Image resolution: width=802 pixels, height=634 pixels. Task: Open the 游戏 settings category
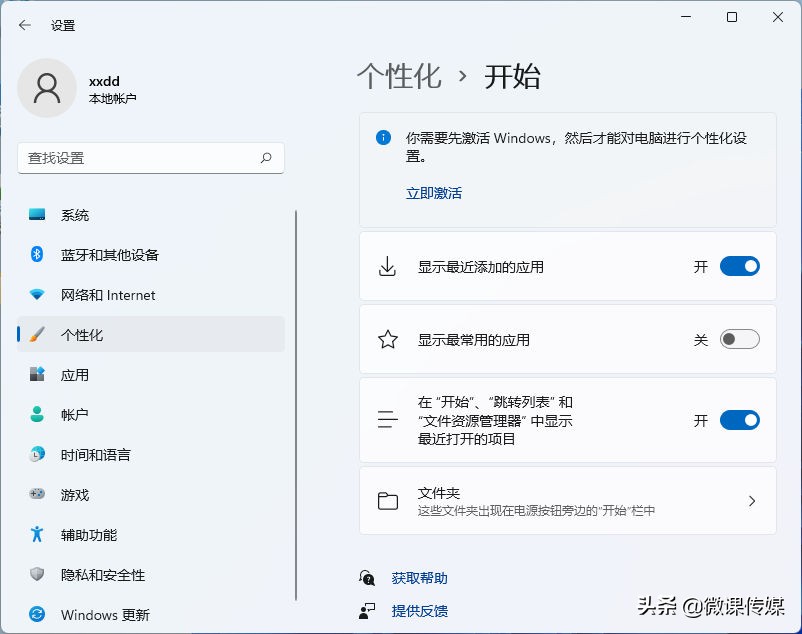151,494
